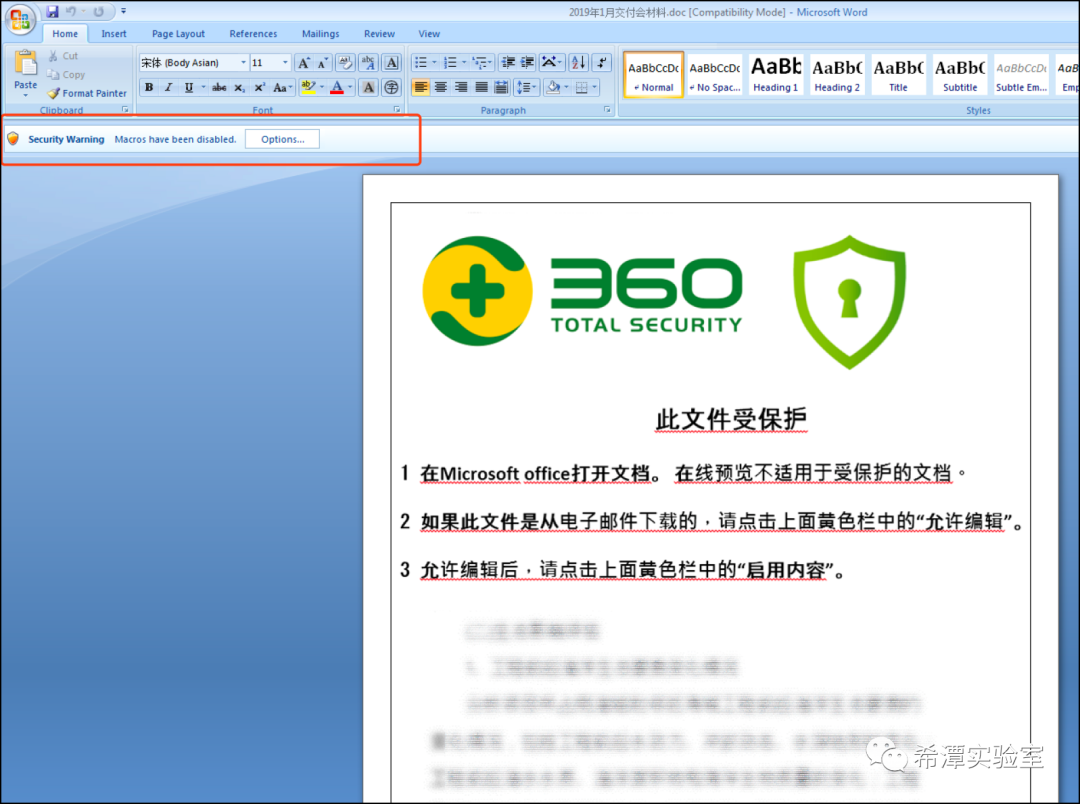Apply the Normal style

[x=654, y=74]
